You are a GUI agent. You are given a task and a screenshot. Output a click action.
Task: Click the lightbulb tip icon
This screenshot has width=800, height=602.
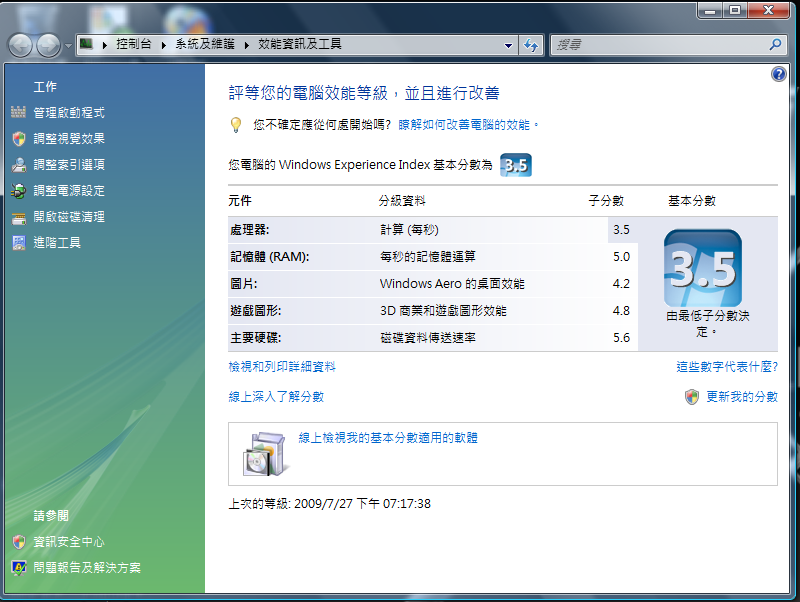pos(236,125)
